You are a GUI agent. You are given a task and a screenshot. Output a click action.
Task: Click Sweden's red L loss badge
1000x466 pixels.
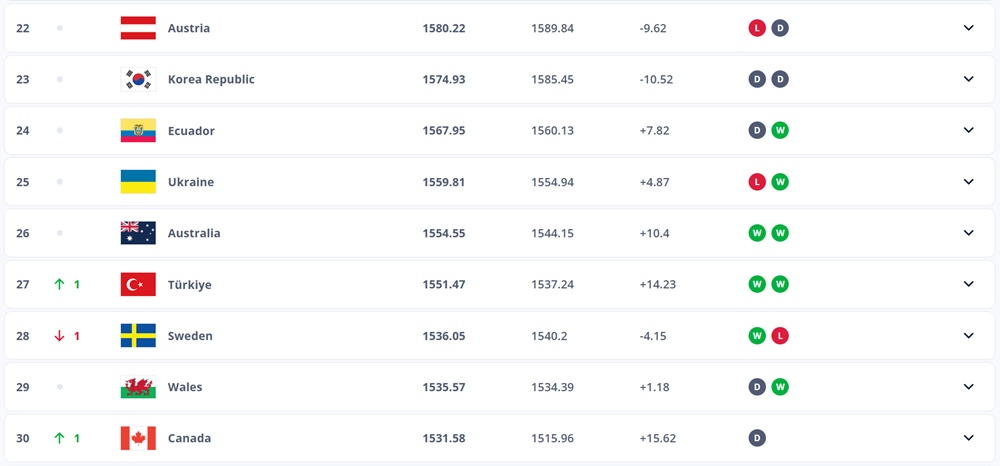click(780, 335)
